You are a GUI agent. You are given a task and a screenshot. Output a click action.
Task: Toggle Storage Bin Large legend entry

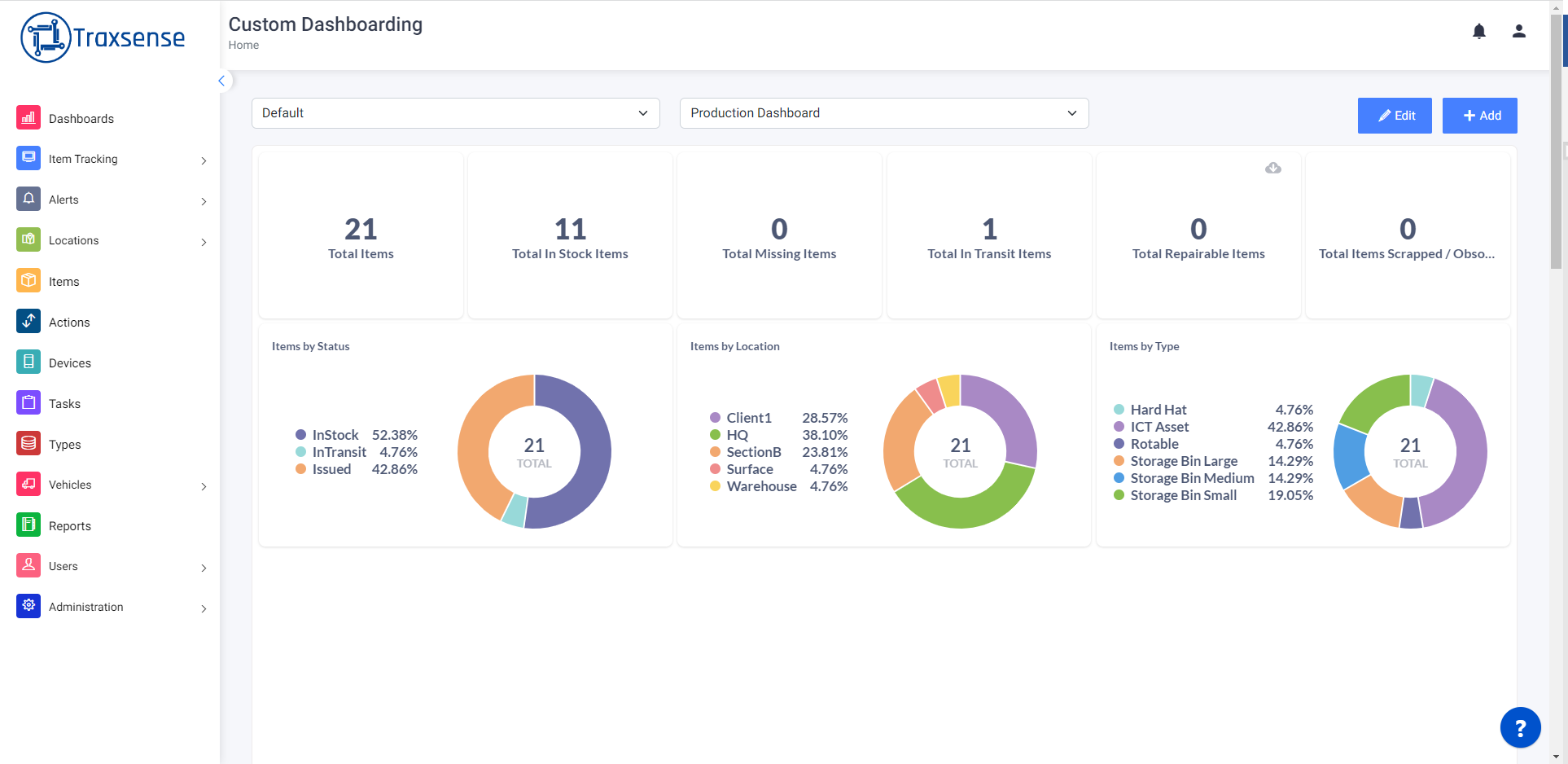1213,461
